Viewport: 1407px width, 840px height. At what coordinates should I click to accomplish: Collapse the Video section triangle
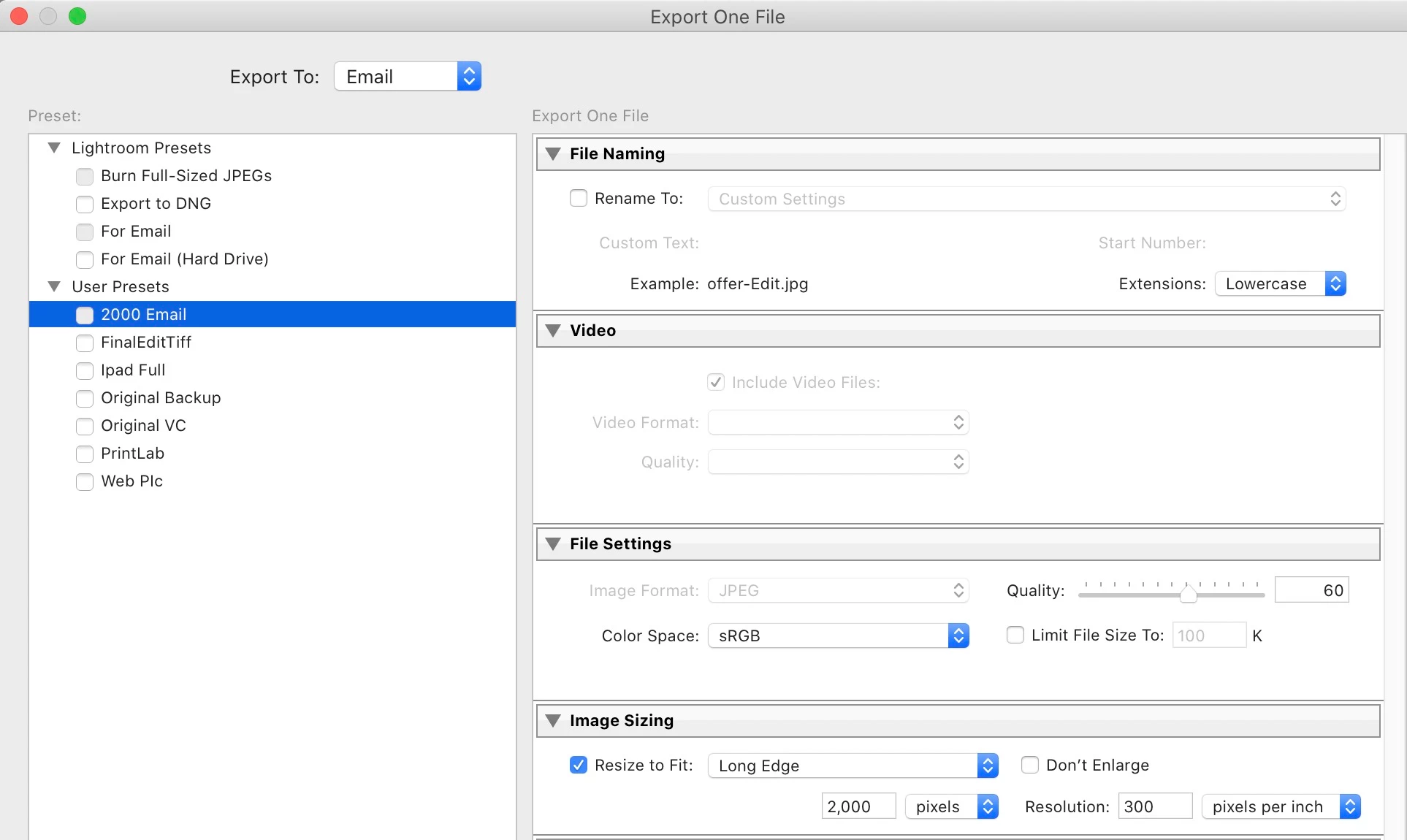click(x=553, y=331)
